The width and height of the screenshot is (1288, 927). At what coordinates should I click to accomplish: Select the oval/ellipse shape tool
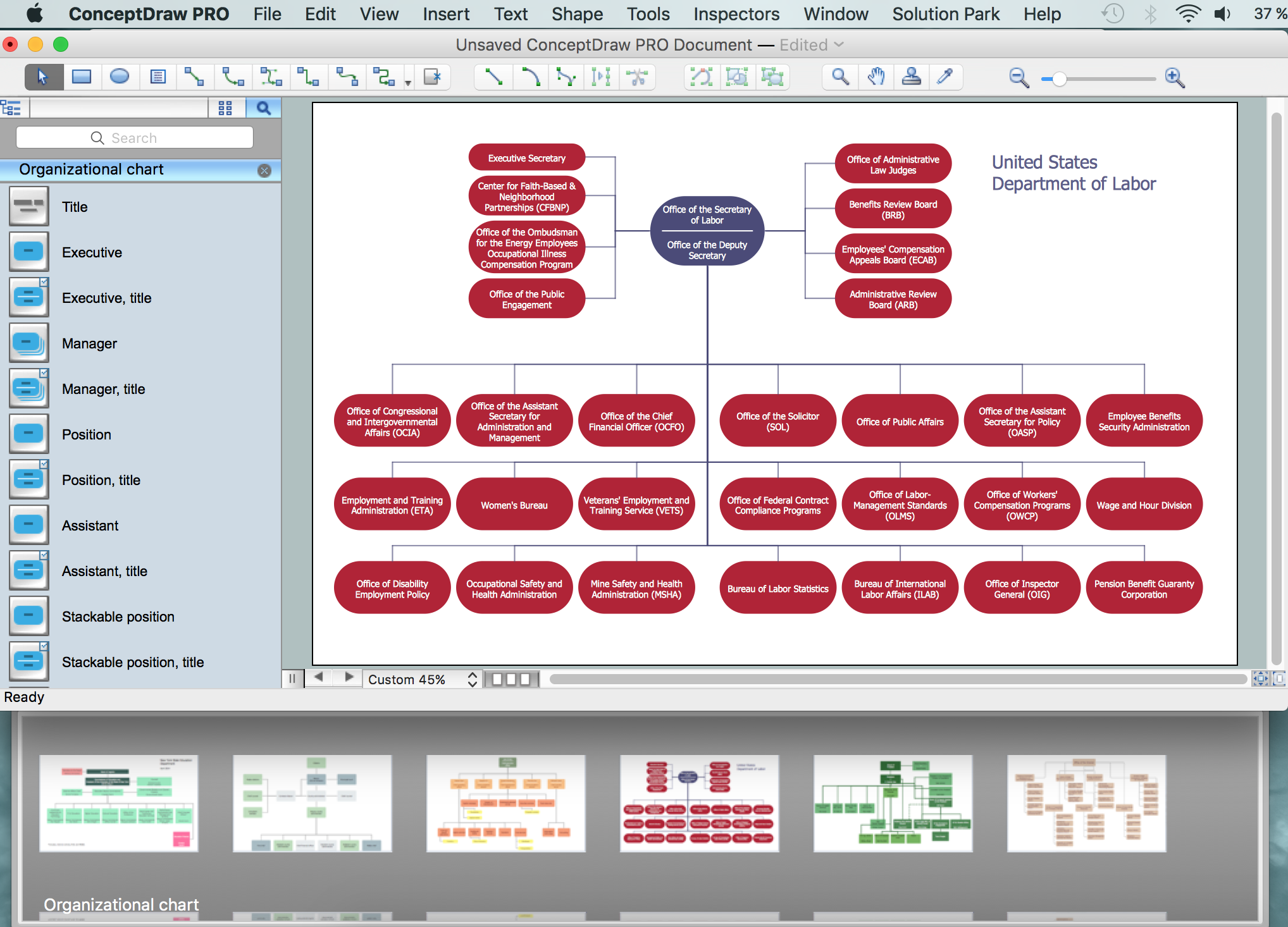click(x=119, y=78)
